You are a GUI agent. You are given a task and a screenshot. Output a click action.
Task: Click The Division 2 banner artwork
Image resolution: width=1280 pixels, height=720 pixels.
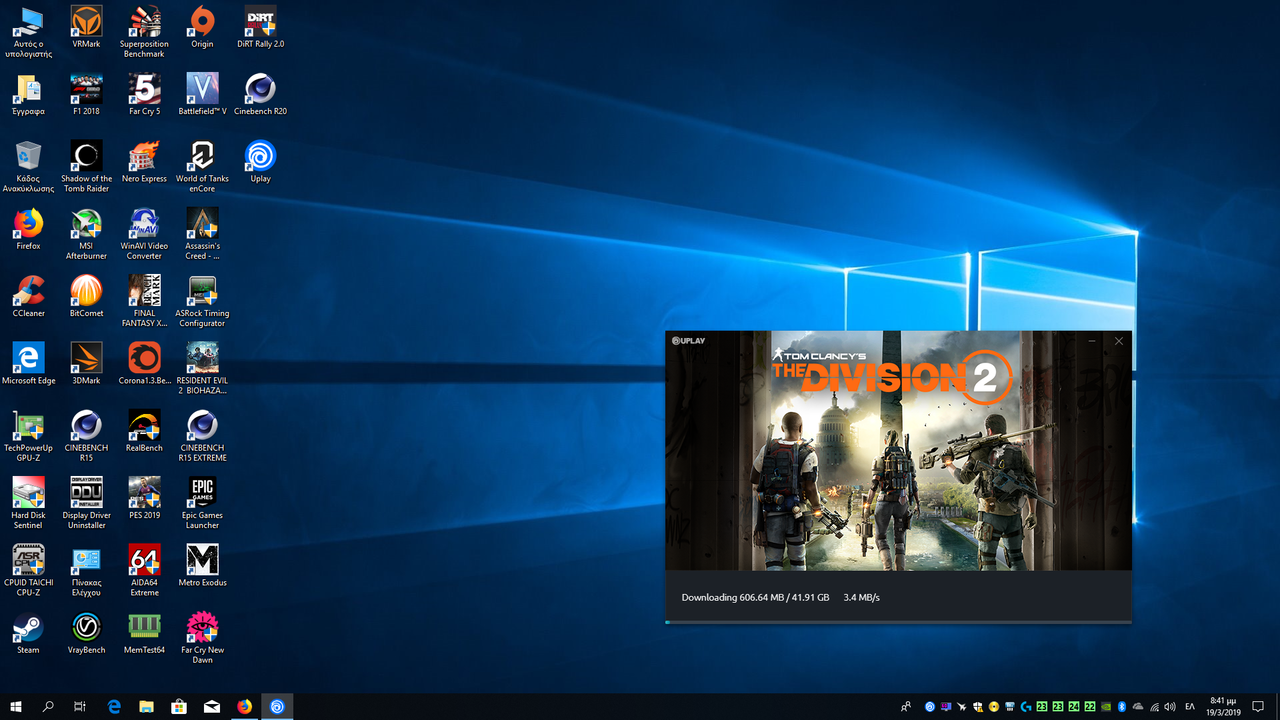click(899, 451)
